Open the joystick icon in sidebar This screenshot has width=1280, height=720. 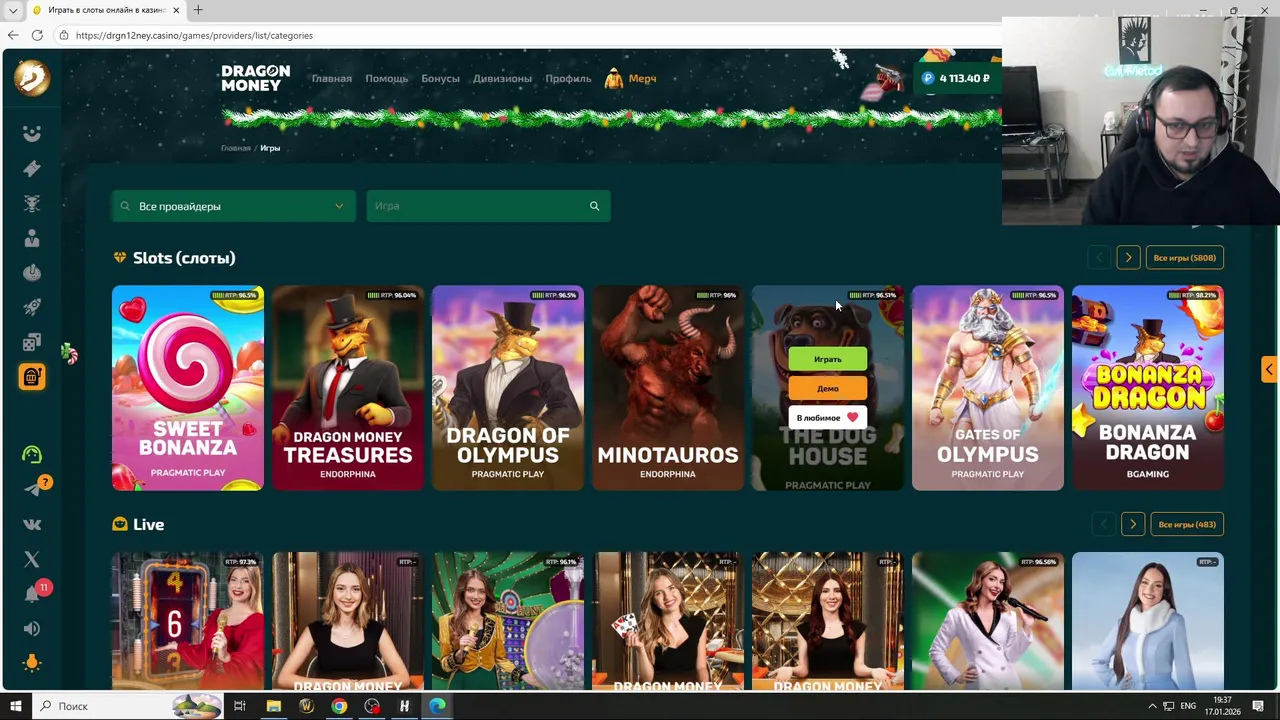(x=32, y=273)
